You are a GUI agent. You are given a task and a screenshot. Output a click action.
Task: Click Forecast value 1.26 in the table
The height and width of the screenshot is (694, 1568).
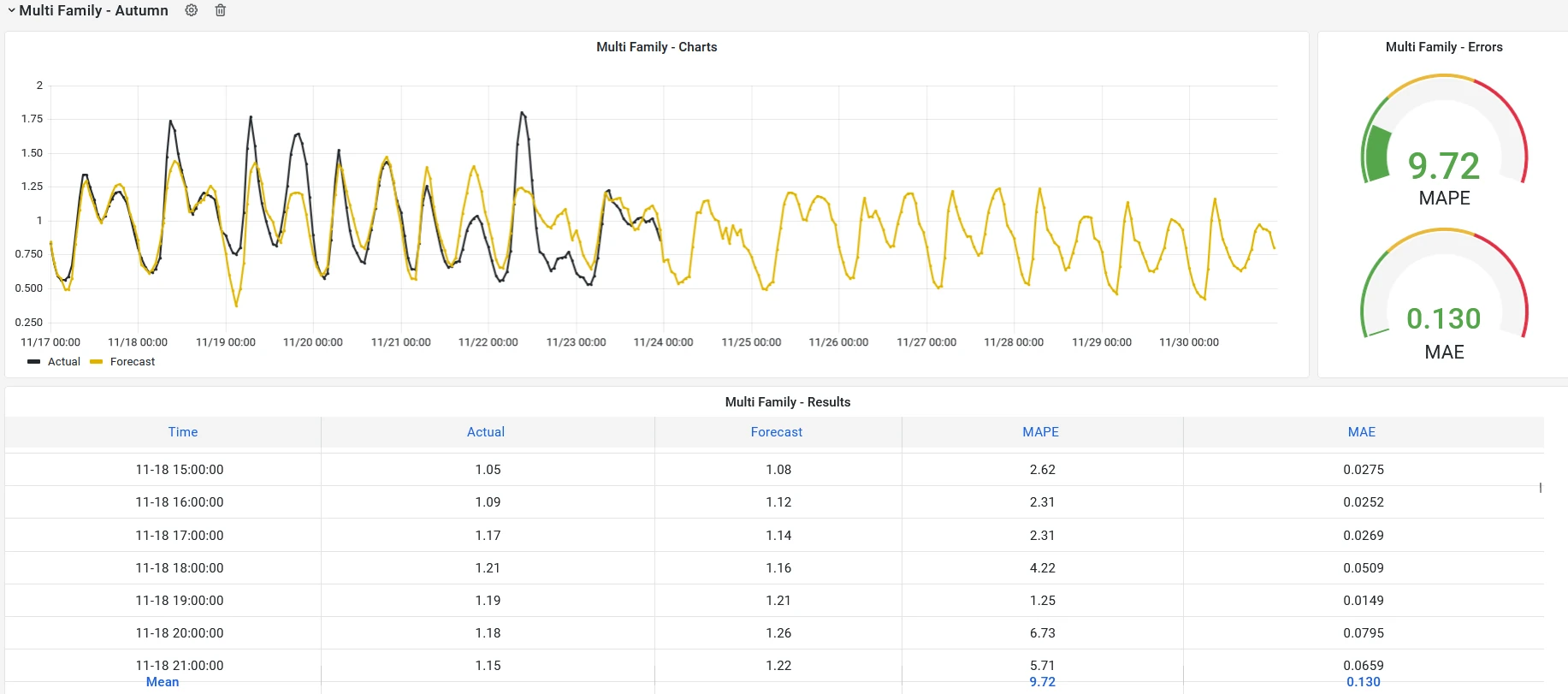click(778, 633)
